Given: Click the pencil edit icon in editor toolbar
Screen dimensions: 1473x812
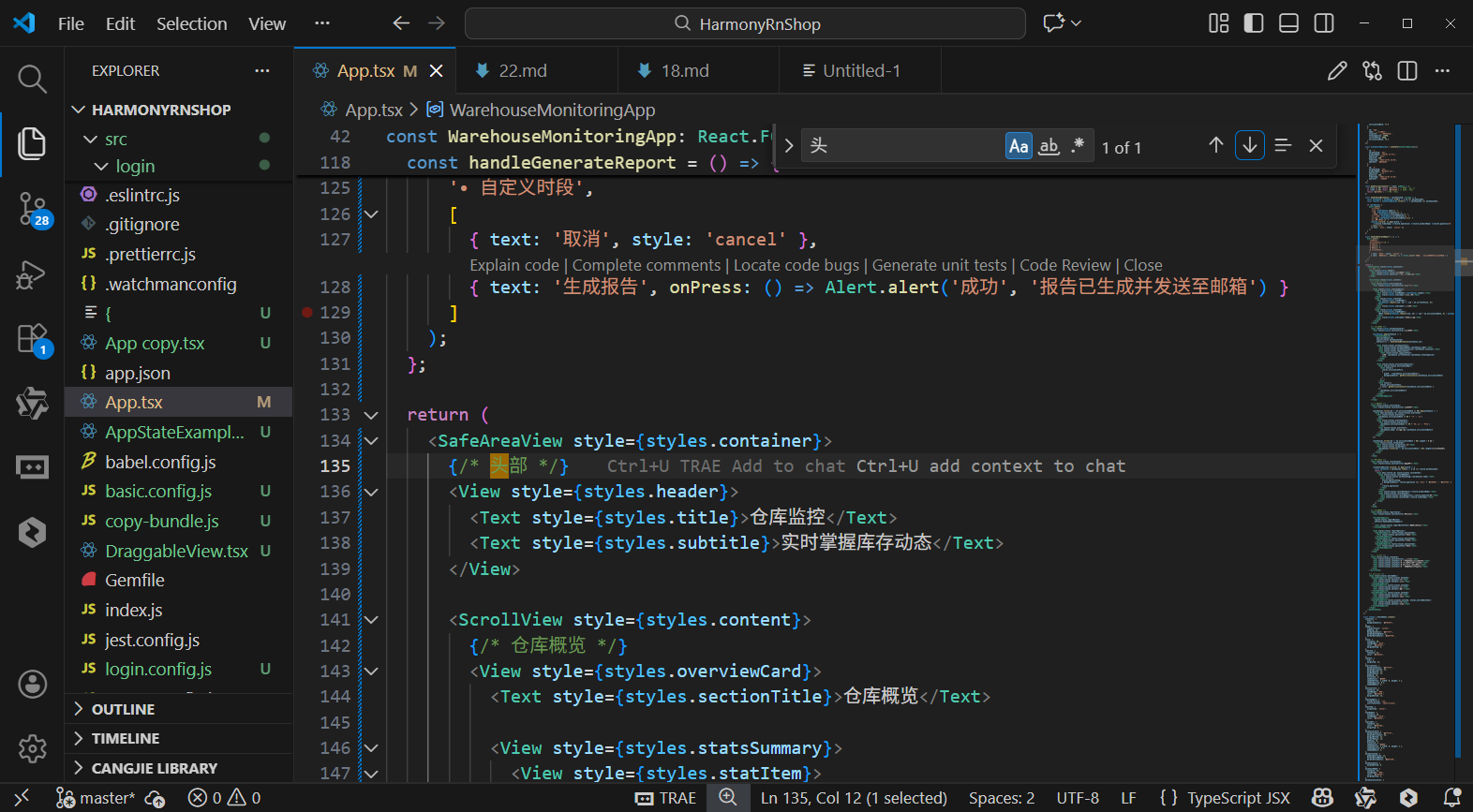Looking at the screenshot, I should click(1337, 71).
